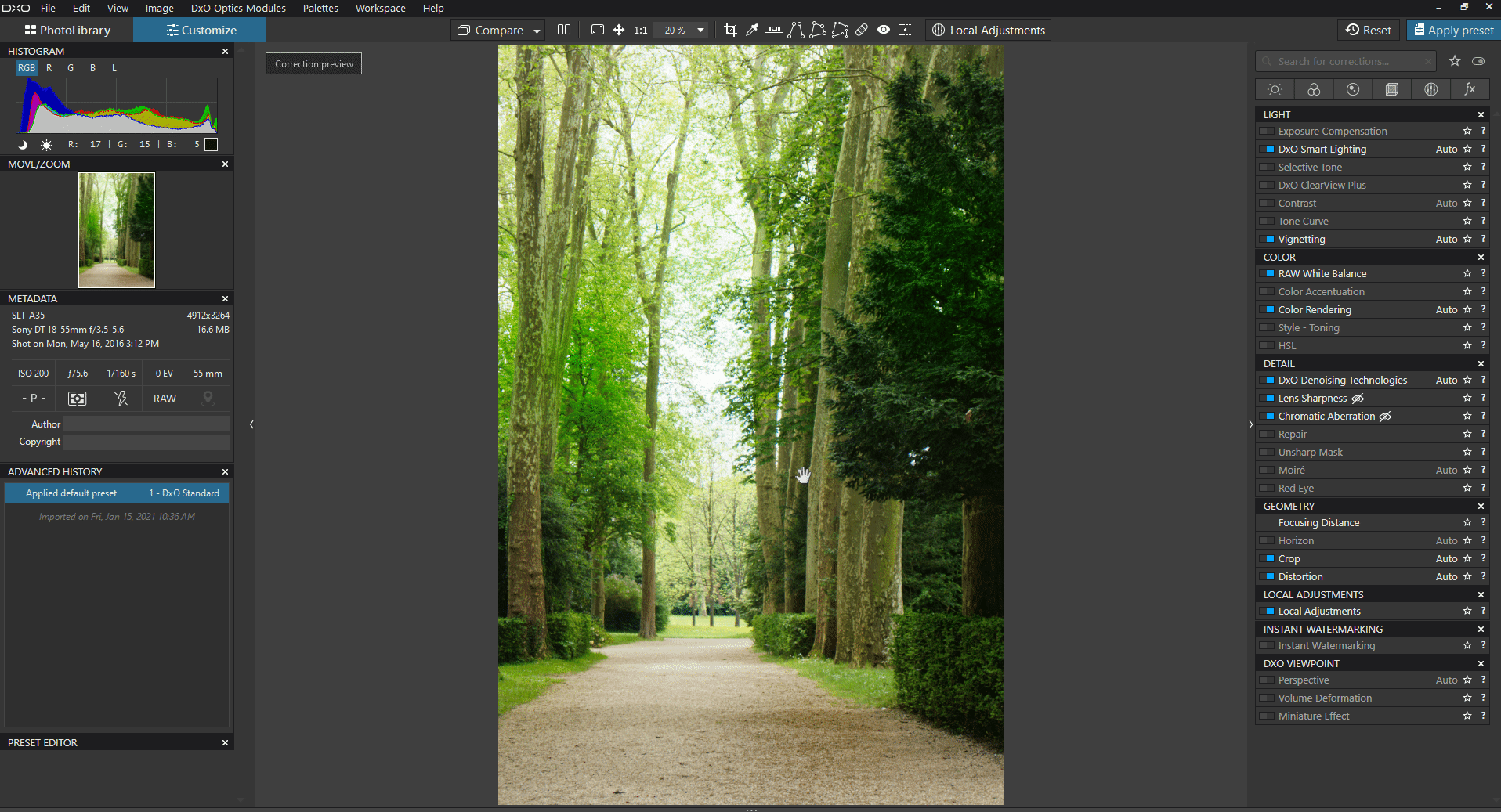This screenshot has height=812, width=1501.
Task: Select the Crop tool in the toolbar
Action: (730, 31)
